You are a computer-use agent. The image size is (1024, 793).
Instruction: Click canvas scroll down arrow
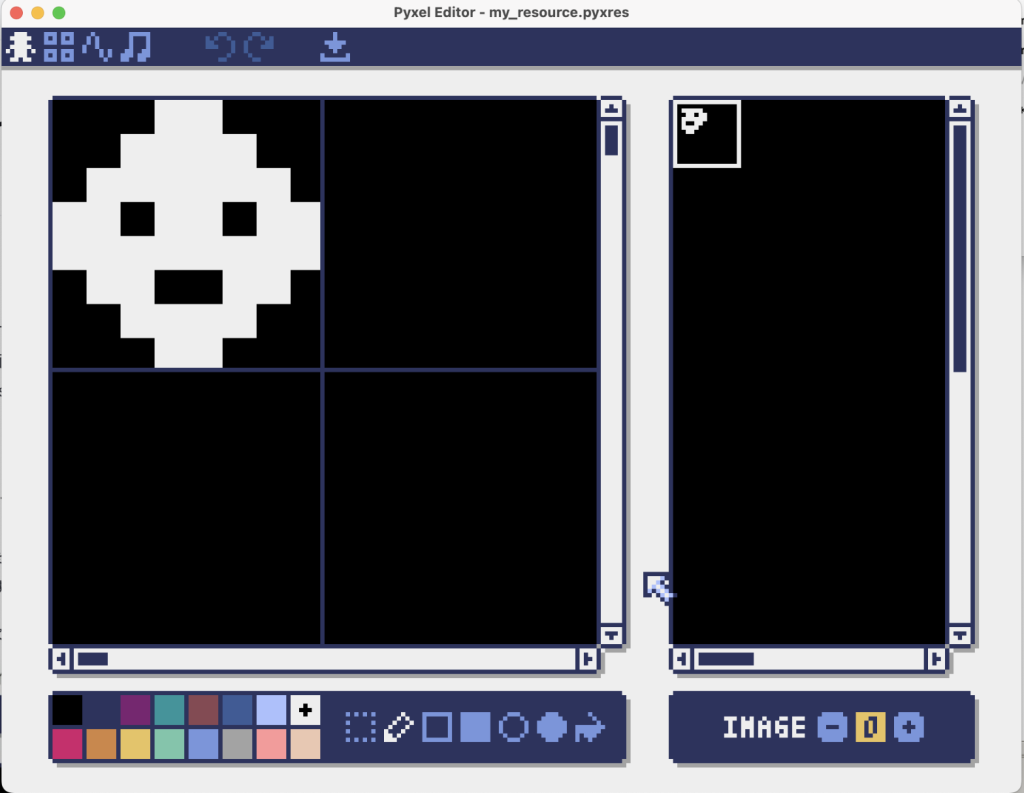[x=611, y=635]
